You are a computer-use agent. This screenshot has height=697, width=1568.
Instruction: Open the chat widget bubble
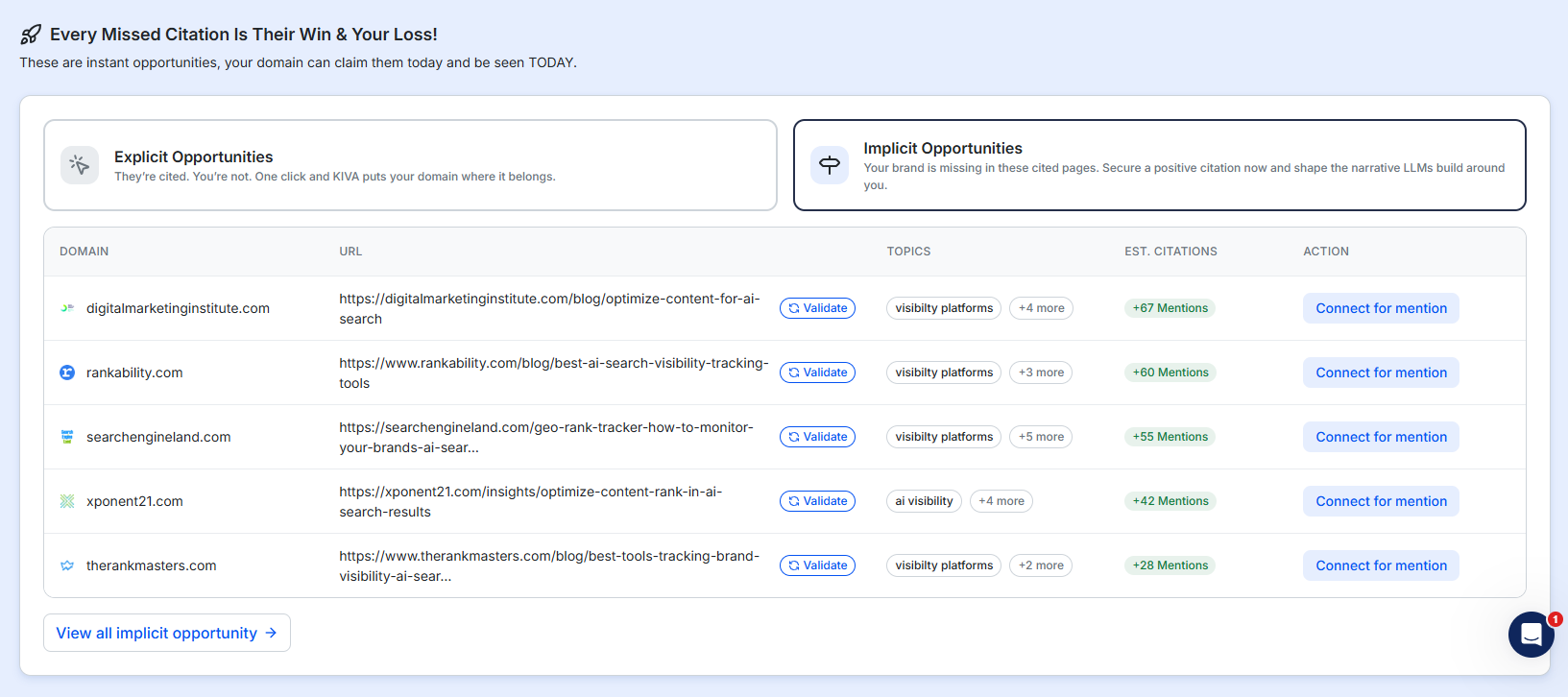(x=1532, y=635)
